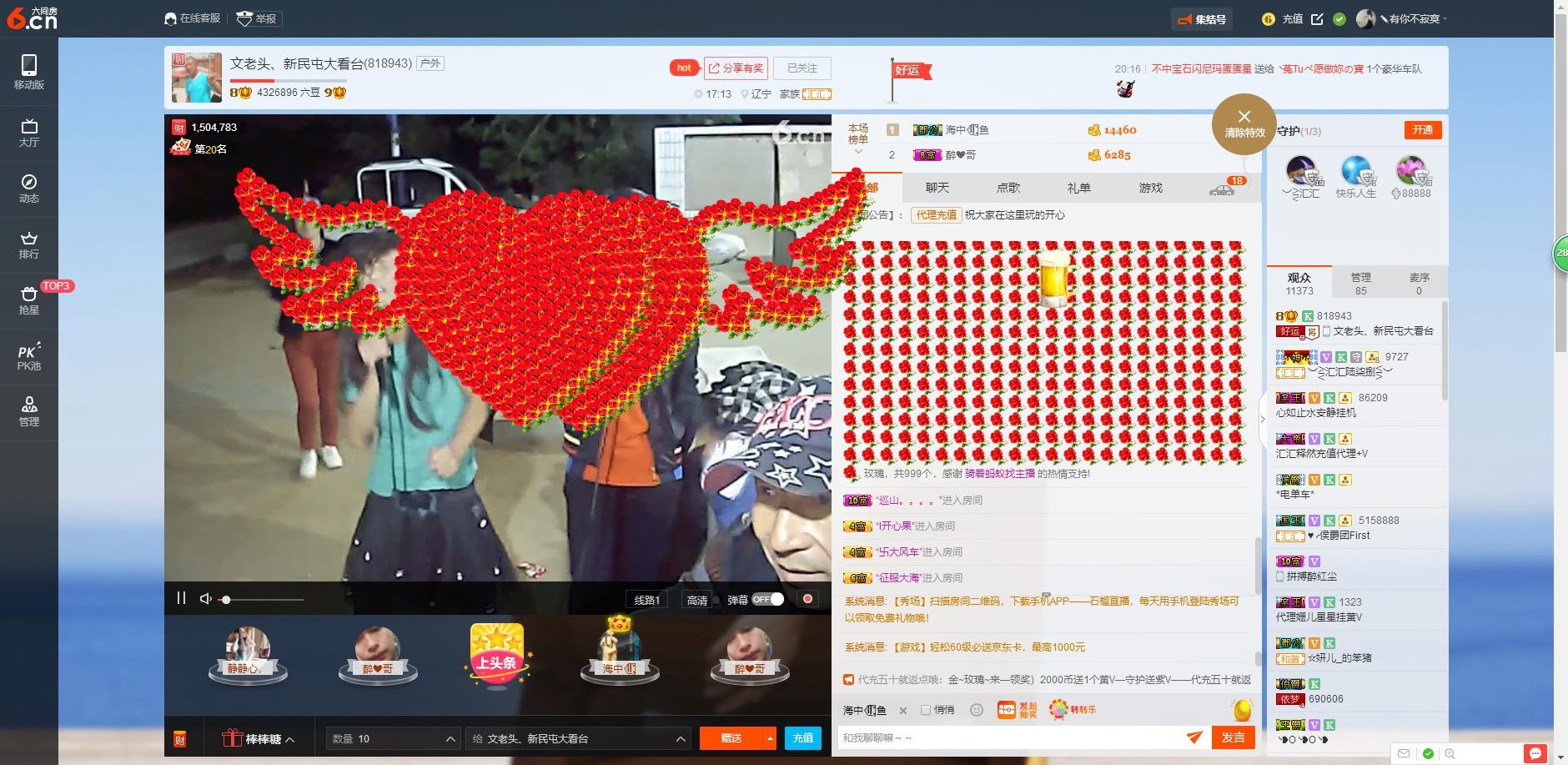Click the 赠送 send gift button
This screenshot has width=1568, height=765.
[731, 738]
